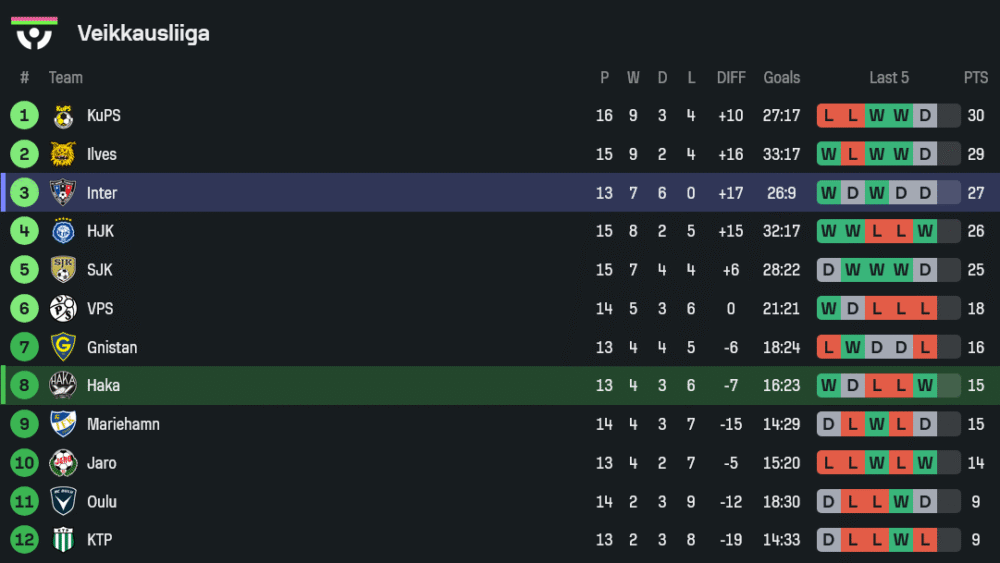Click the KuPS club crest
1000x563 pixels.
[x=63, y=116]
